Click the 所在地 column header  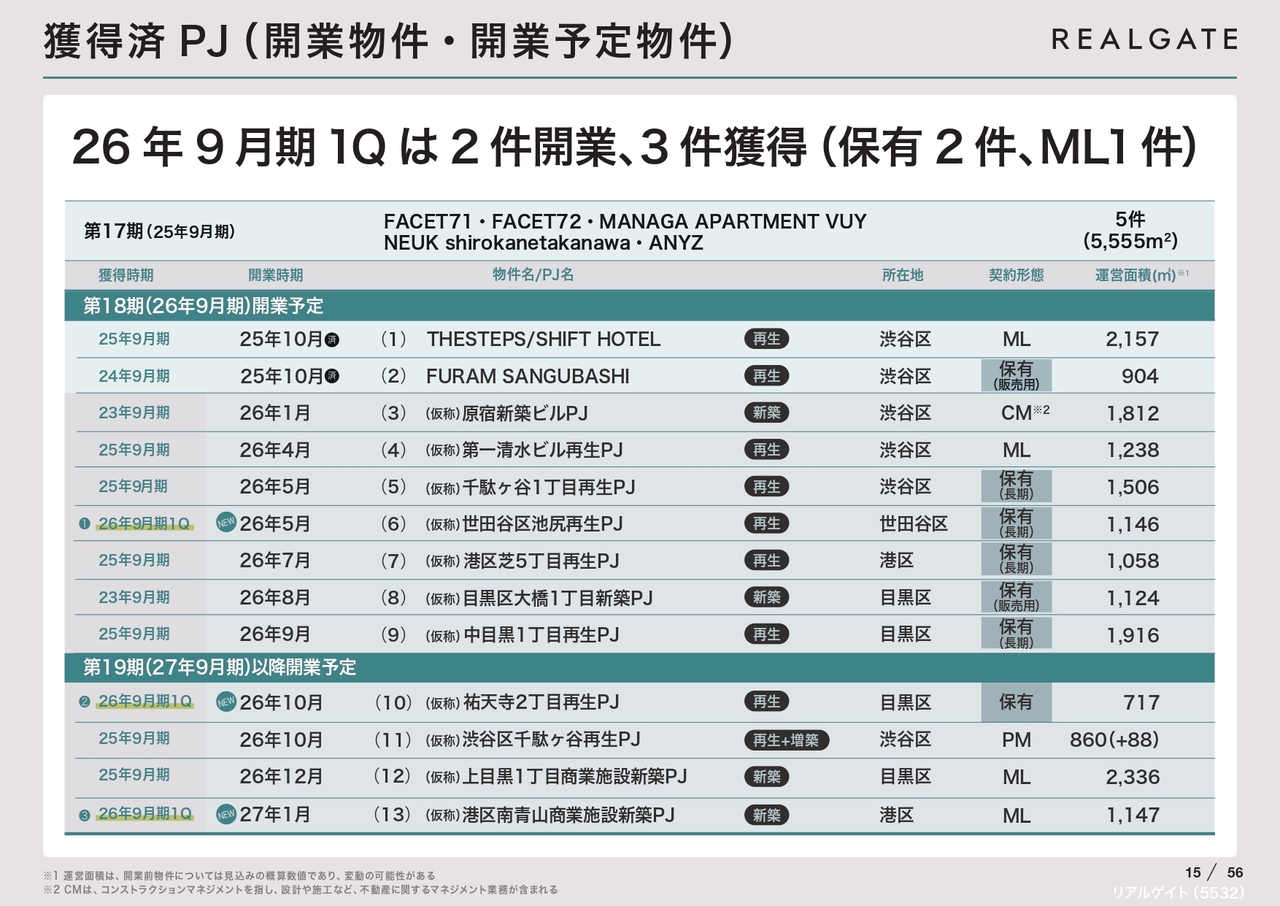902,275
